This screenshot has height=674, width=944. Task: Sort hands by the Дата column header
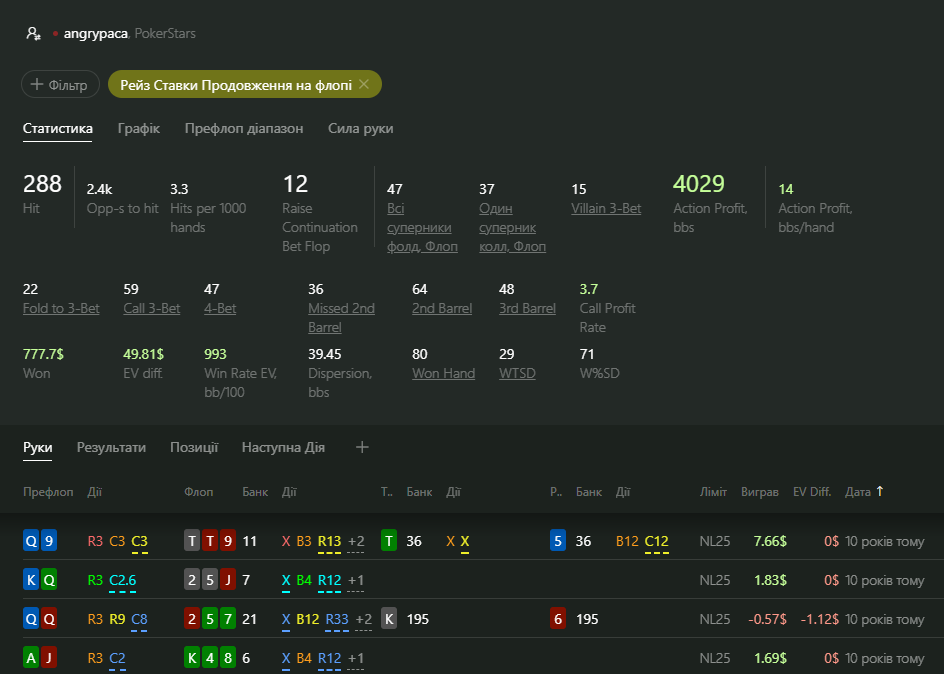point(857,492)
